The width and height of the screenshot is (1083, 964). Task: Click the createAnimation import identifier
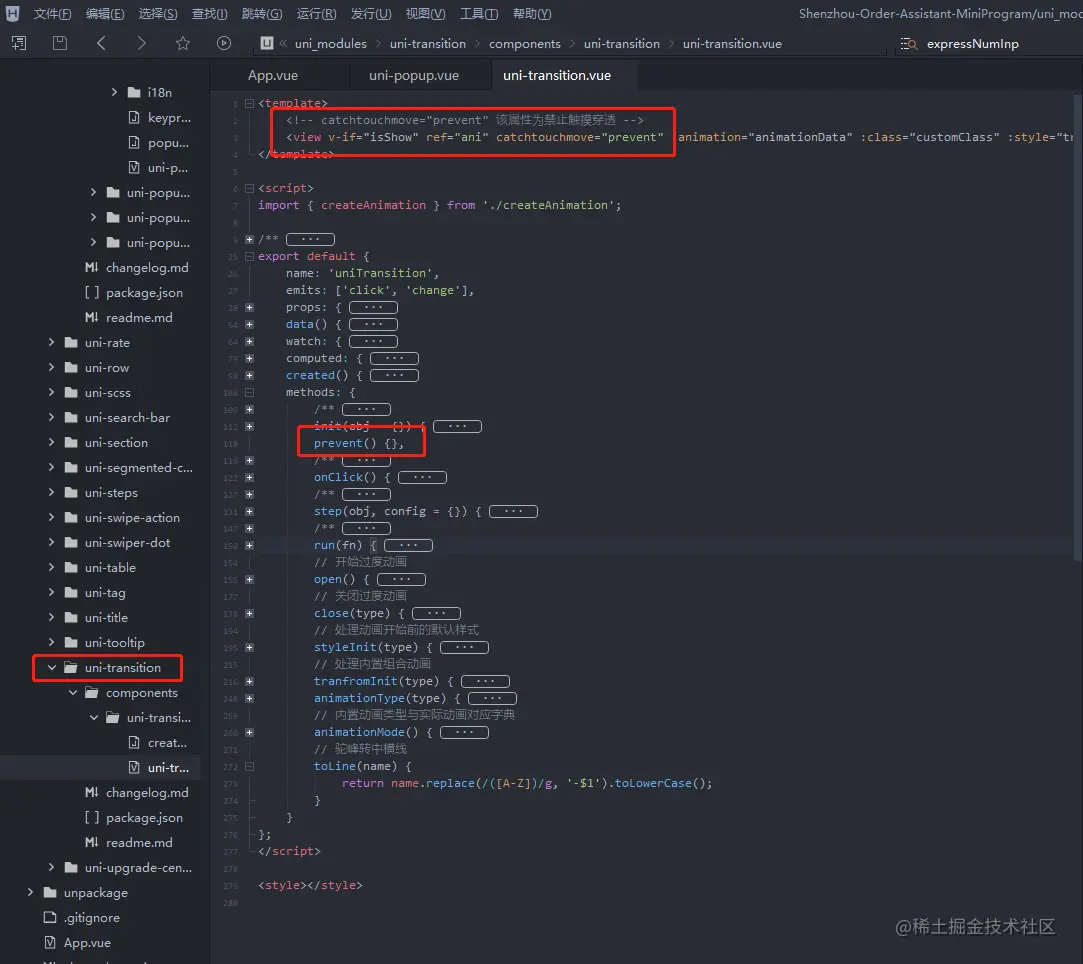coord(373,205)
